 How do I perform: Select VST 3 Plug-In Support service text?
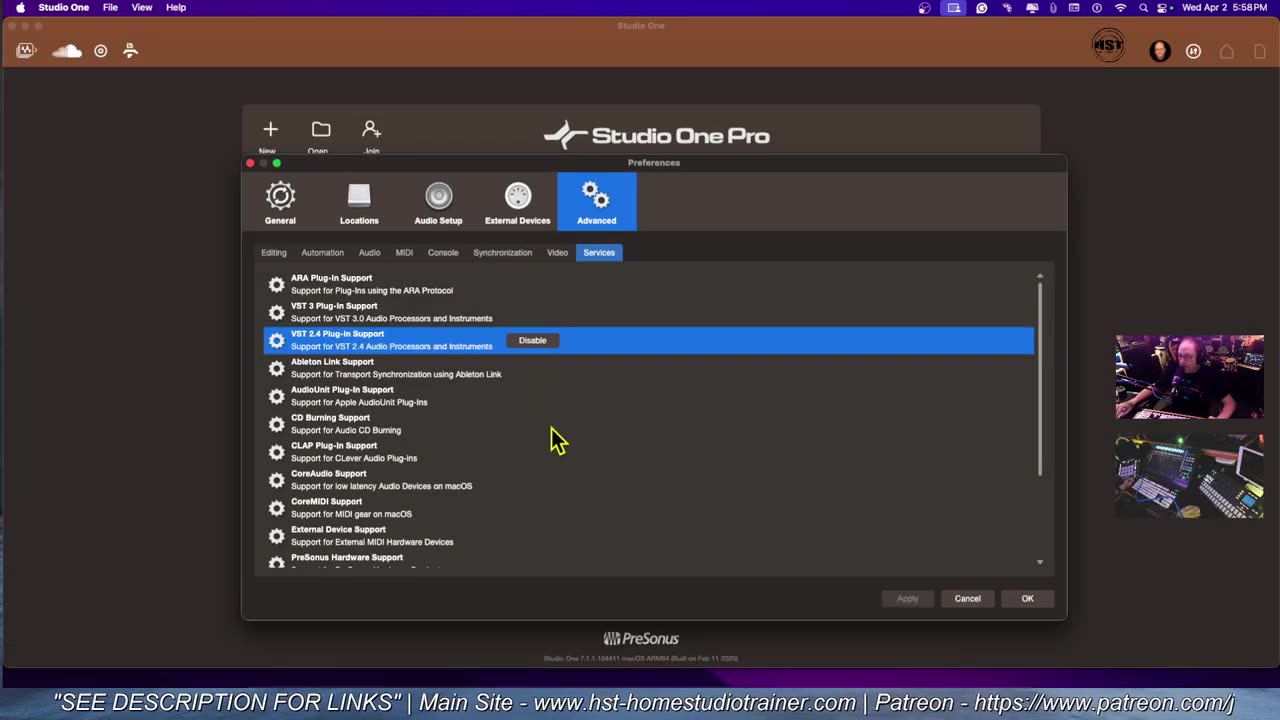point(392,313)
